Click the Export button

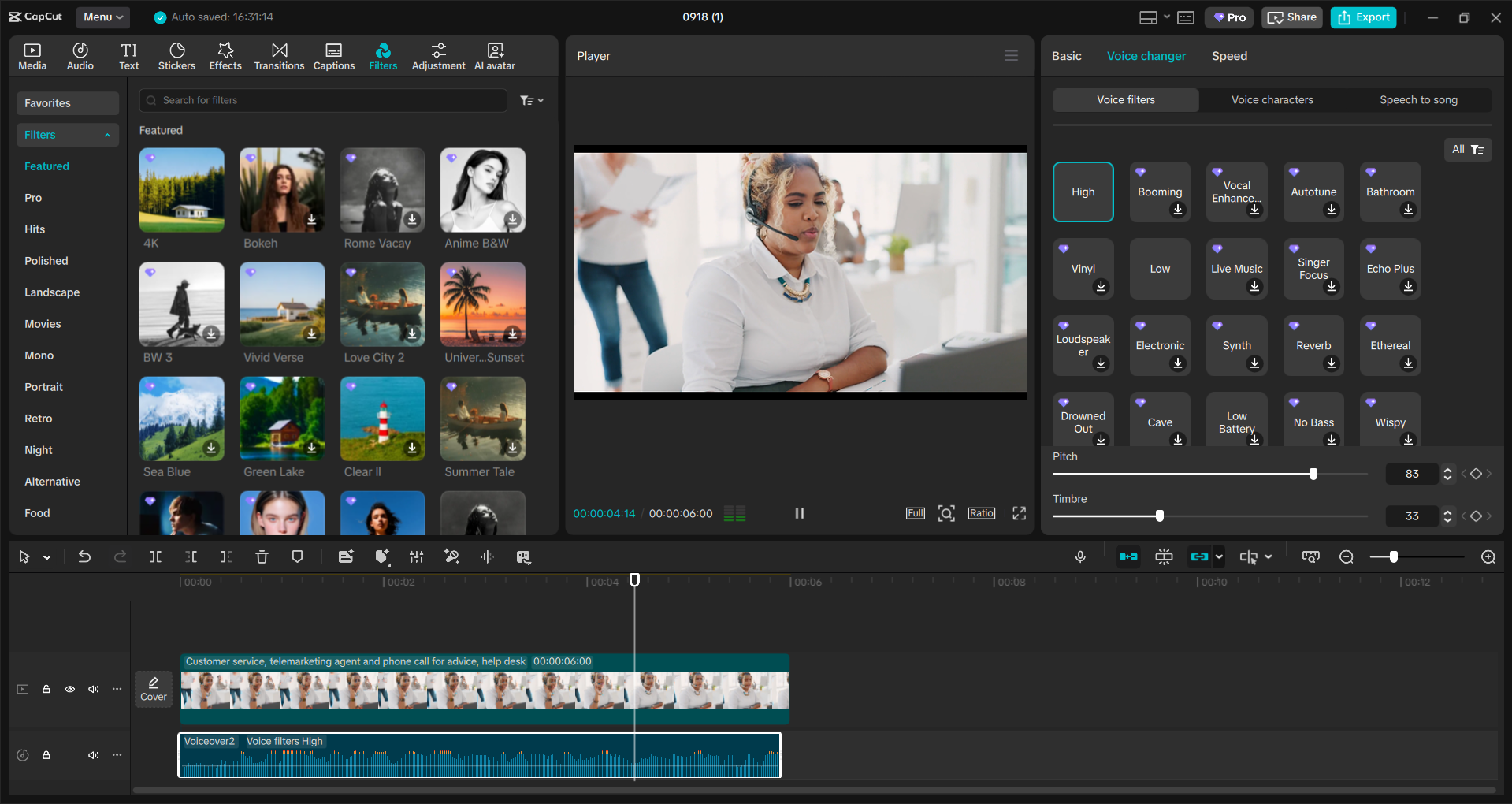coord(1362,17)
